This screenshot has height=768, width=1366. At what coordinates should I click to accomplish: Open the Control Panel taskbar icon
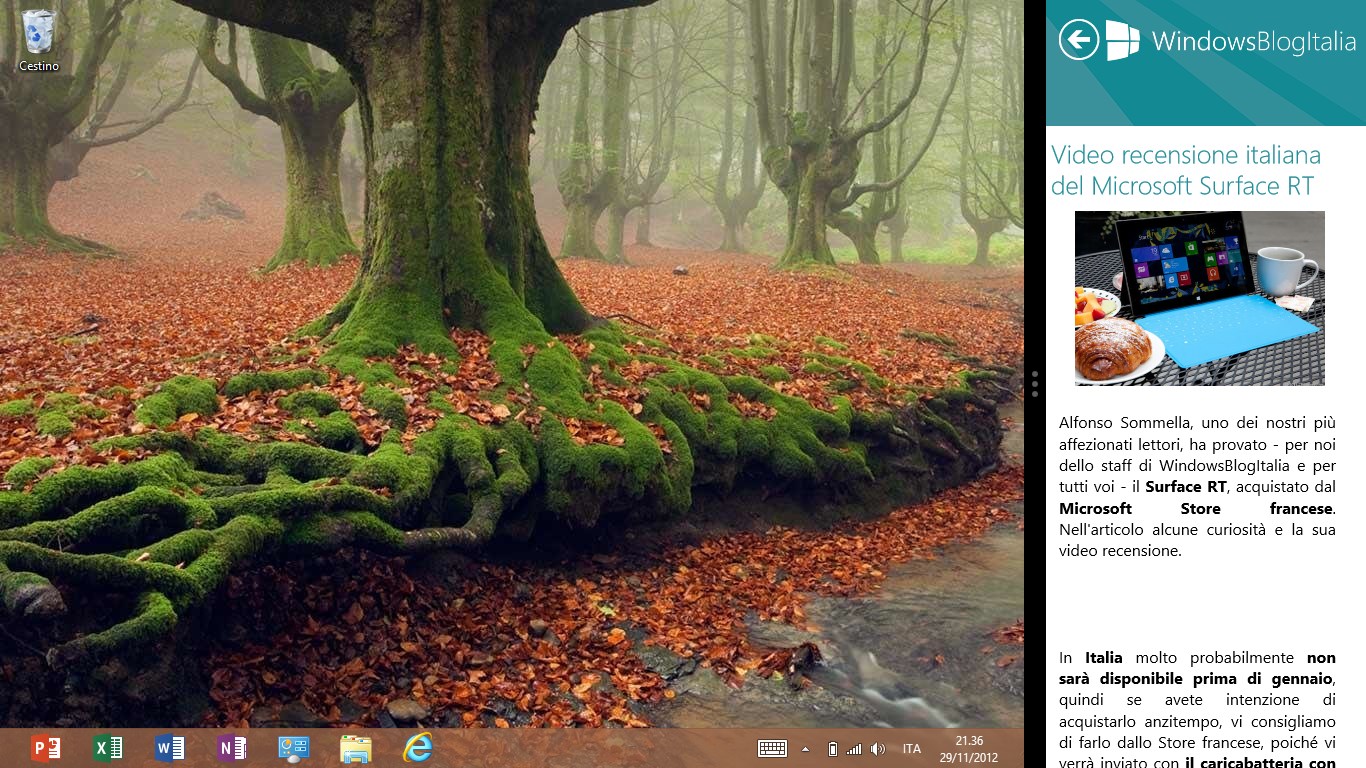(294, 748)
